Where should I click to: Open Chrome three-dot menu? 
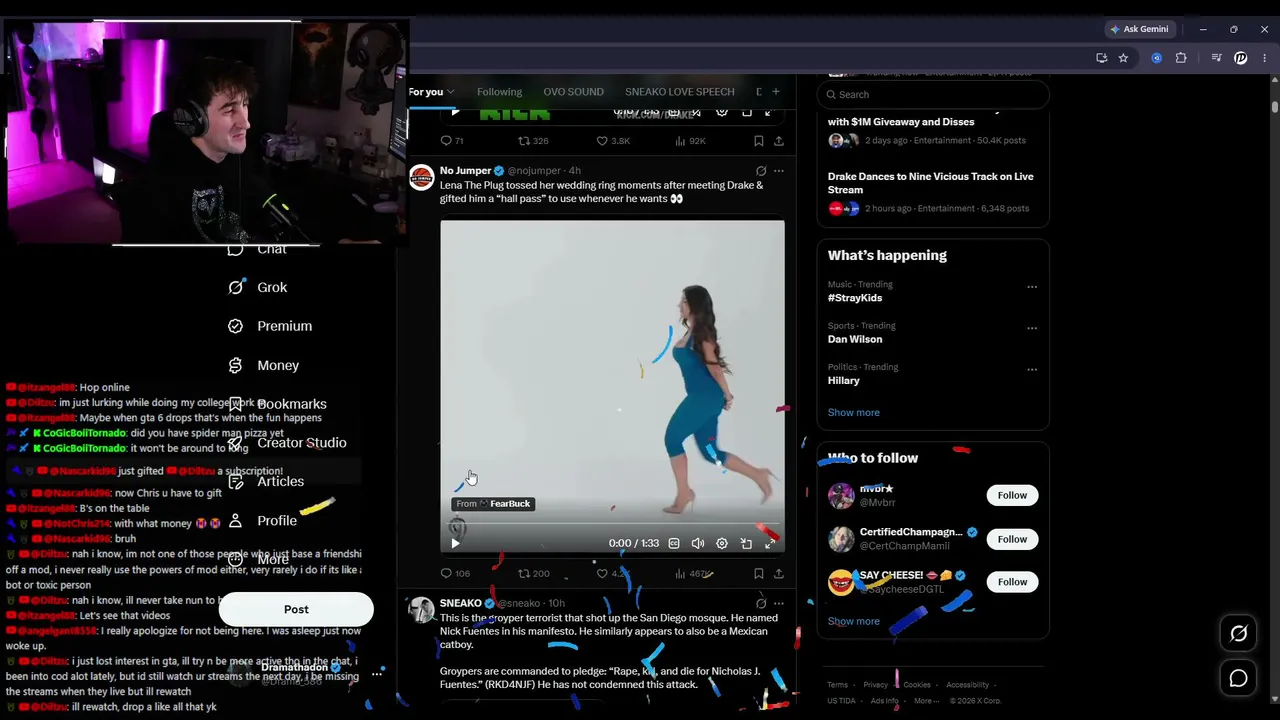tap(1264, 58)
